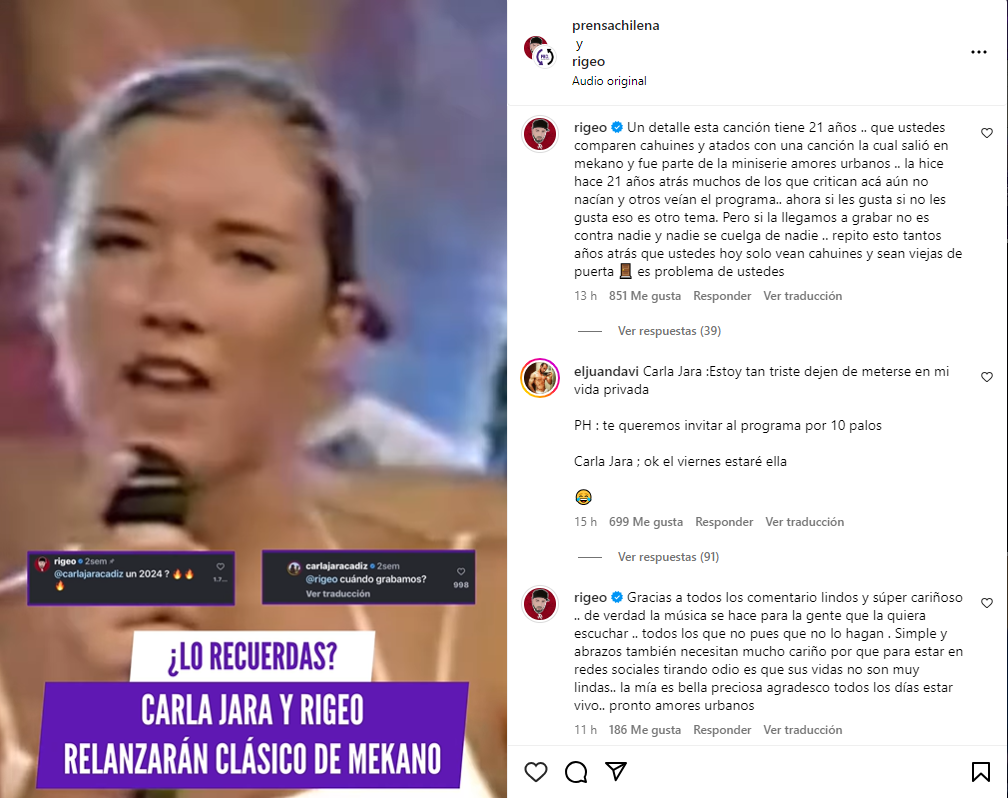Click the Carla Jara video reel
Image resolution: width=1008 pixels, height=798 pixels.
coord(253,399)
